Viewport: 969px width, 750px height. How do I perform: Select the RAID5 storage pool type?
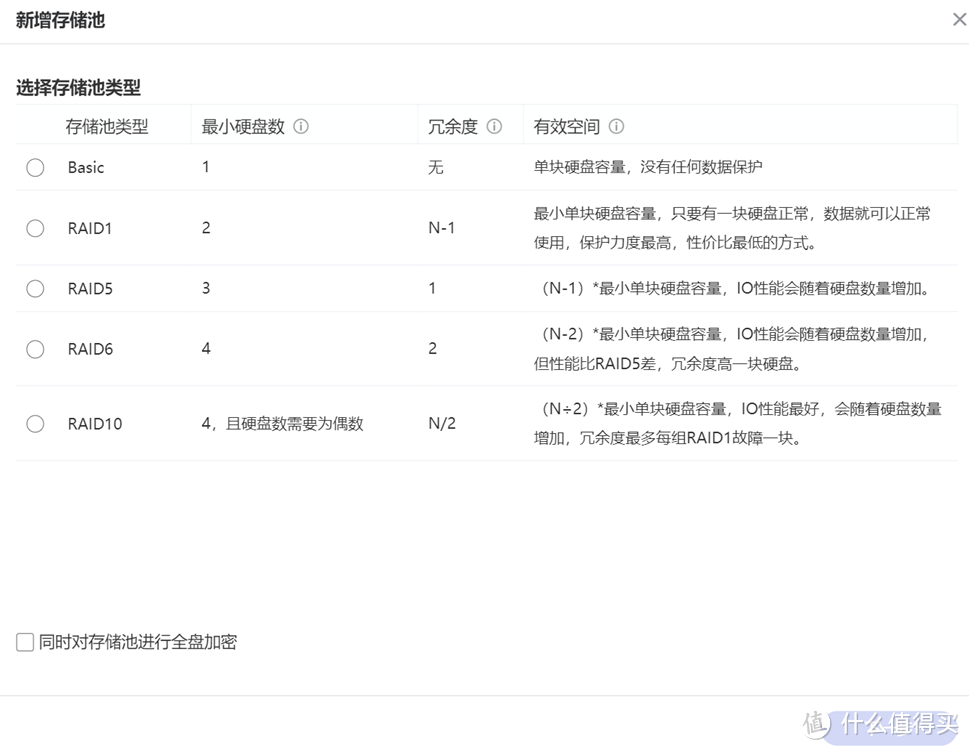35,288
